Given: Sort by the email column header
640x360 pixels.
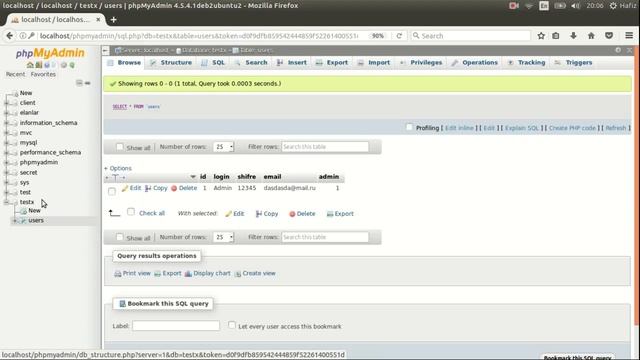Looking at the screenshot, I should pyautogui.click(x=272, y=177).
